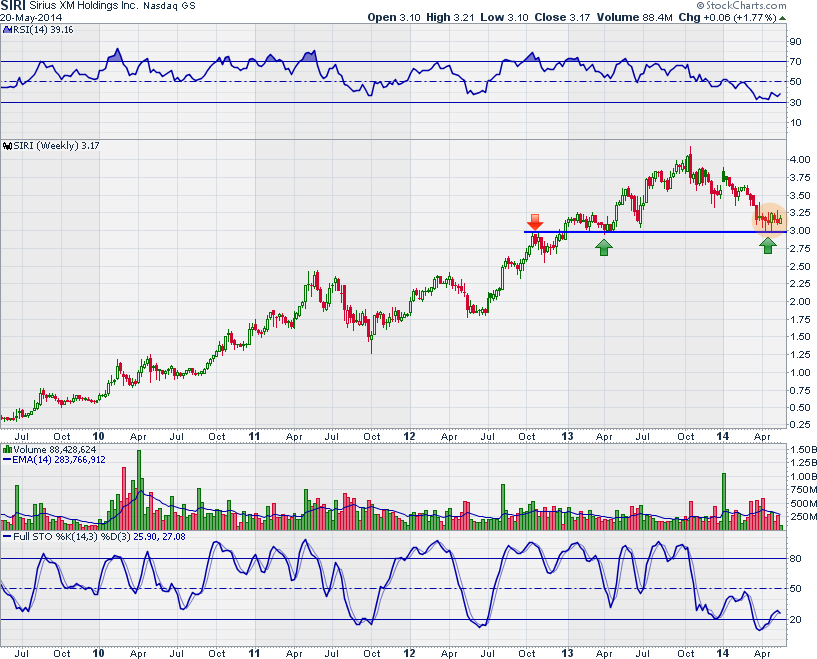Click the SIRI (Weekly) candlestick legend icon
Image resolution: width=817 pixels, height=659 pixels.
coord(6,147)
